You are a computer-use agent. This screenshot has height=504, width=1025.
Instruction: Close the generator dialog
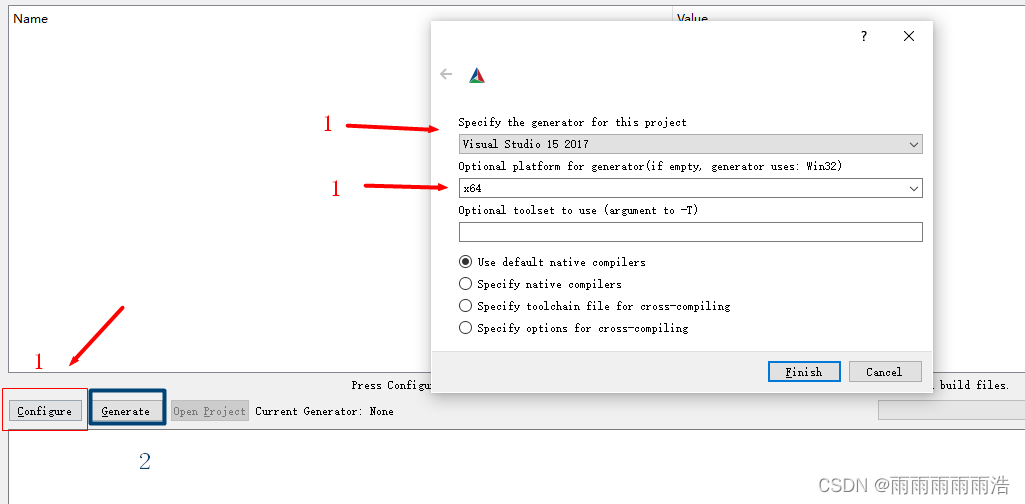point(908,36)
